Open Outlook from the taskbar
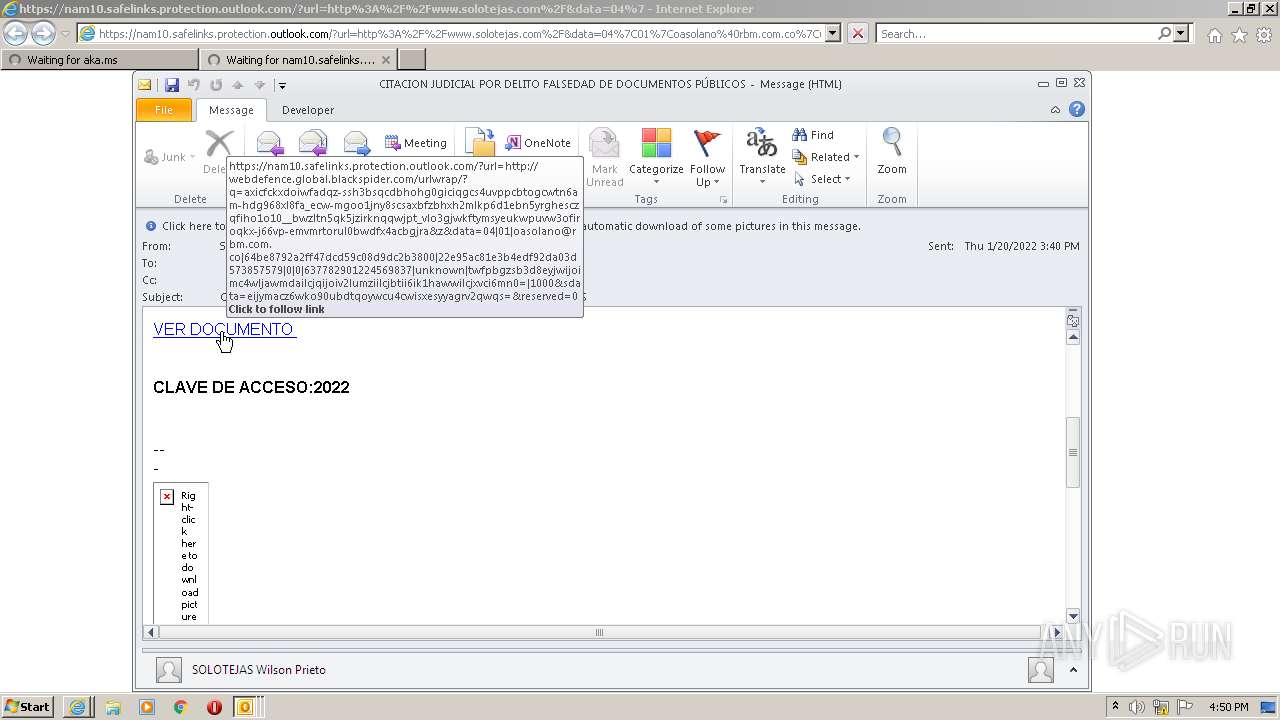The width and height of the screenshot is (1280, 720). 244,707
